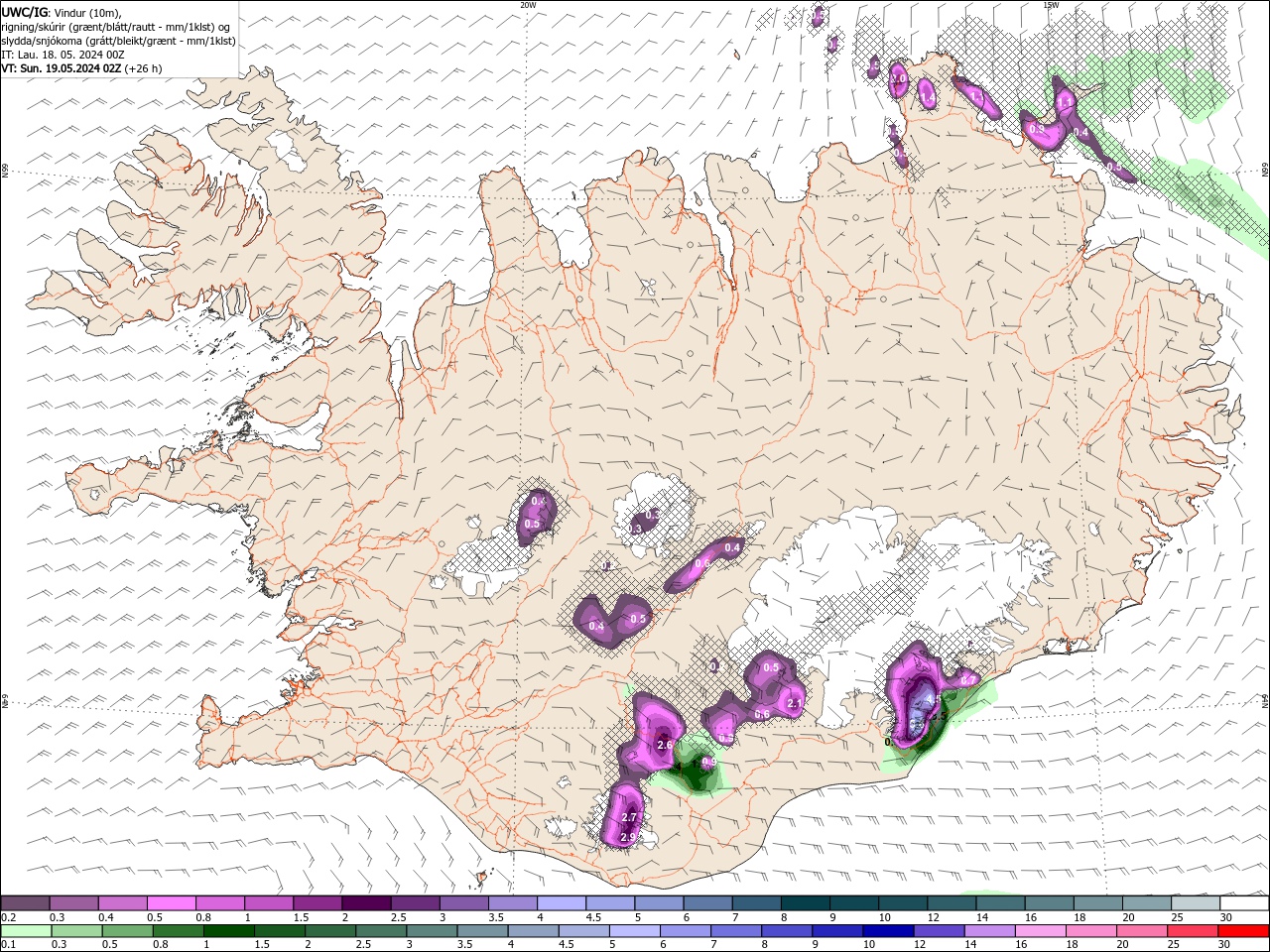Click the '2.7' precipitation value on the map
The image size is (1270, 952).
click(x=628, y=817)
